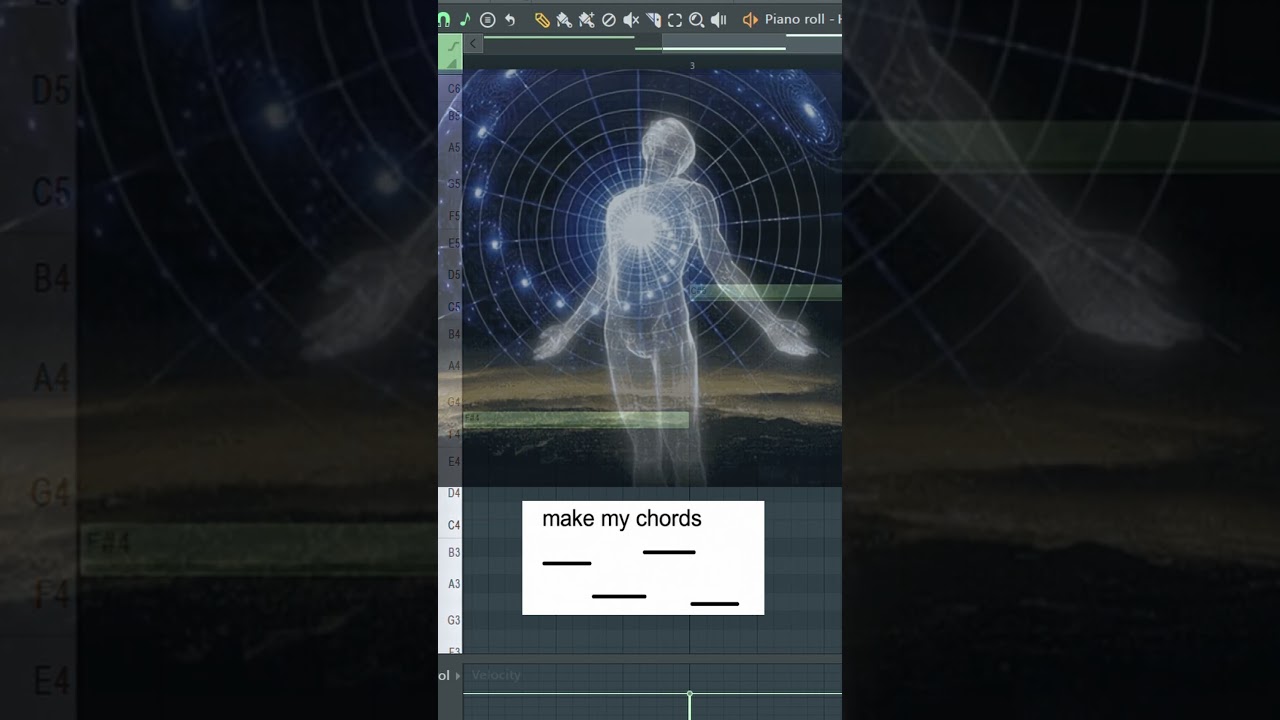The width and height of the screenshot is (1280, 720).
Task: Select the green C5 note
Action: [766, 292]
